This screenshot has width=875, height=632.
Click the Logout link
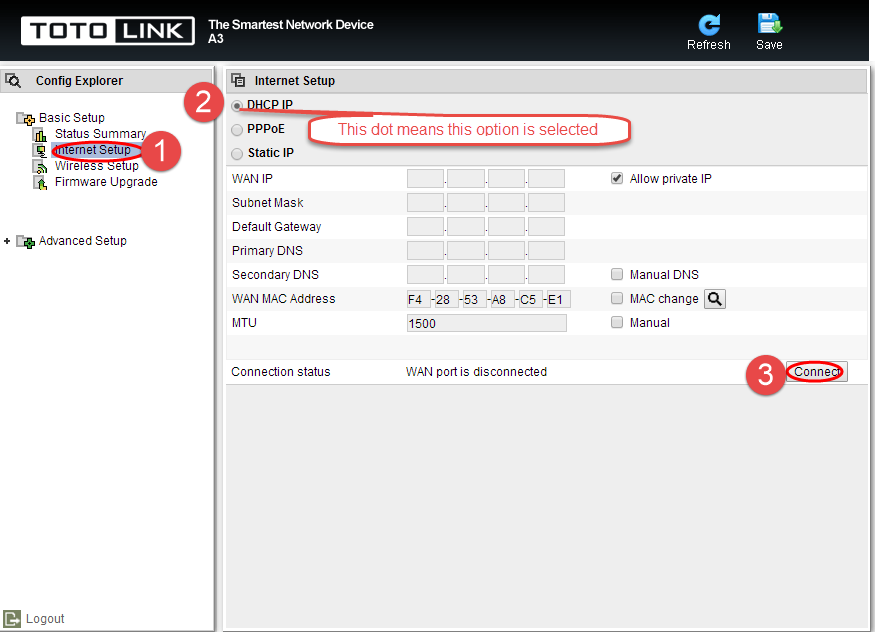[x=45, y=619]
